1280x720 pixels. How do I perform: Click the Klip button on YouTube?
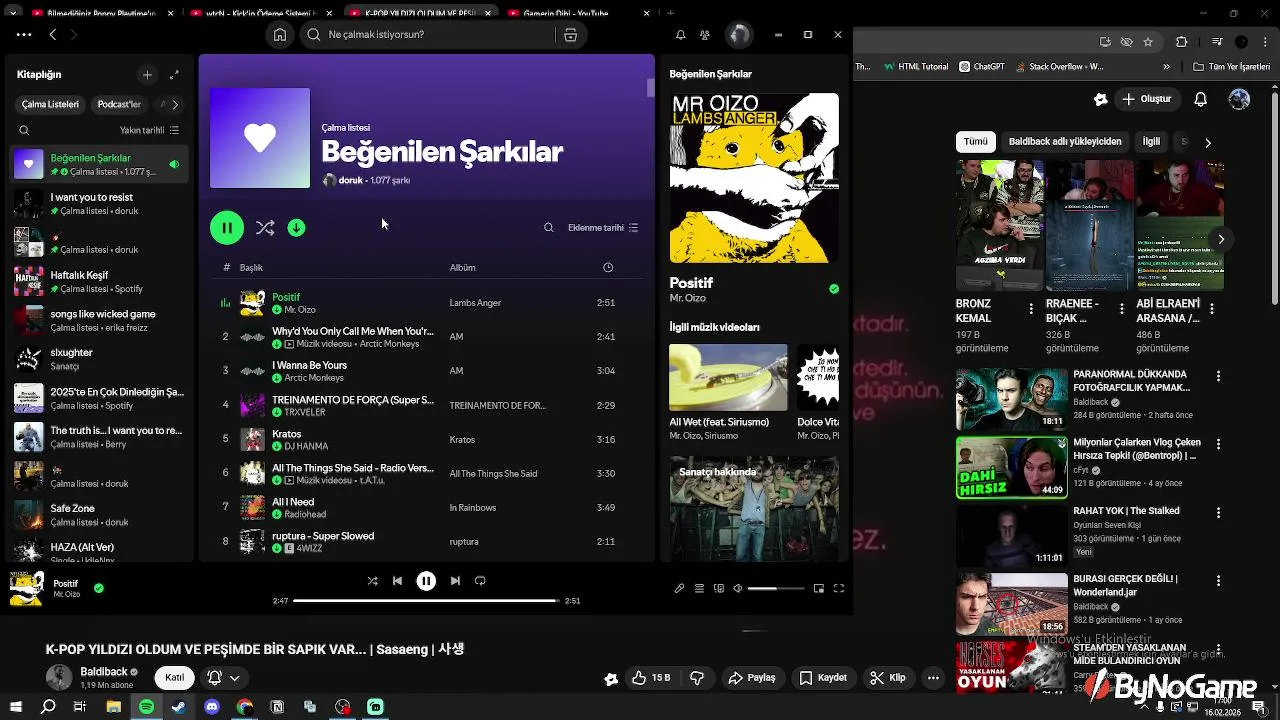(x=888, y=678)
